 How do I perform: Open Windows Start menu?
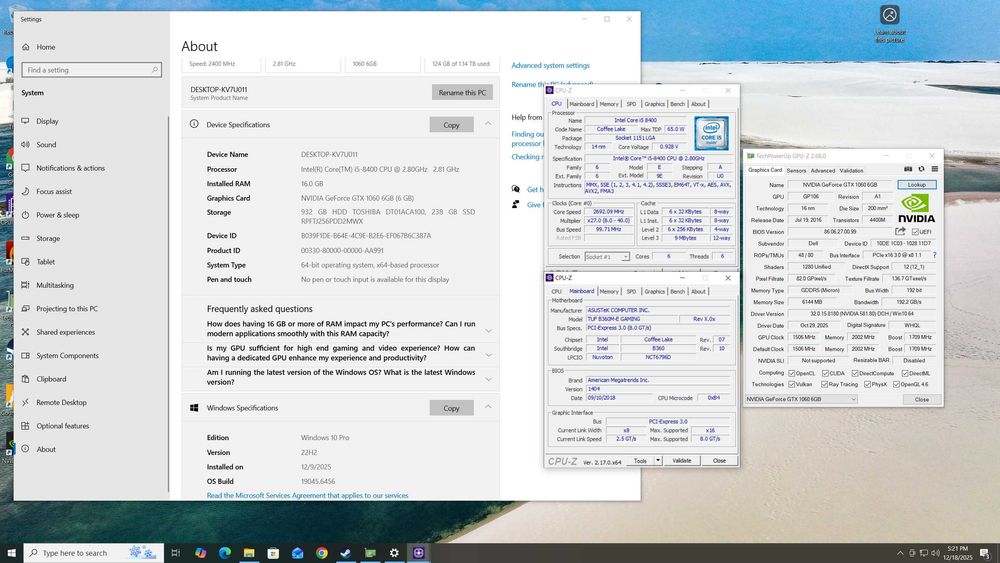point(11,553)
